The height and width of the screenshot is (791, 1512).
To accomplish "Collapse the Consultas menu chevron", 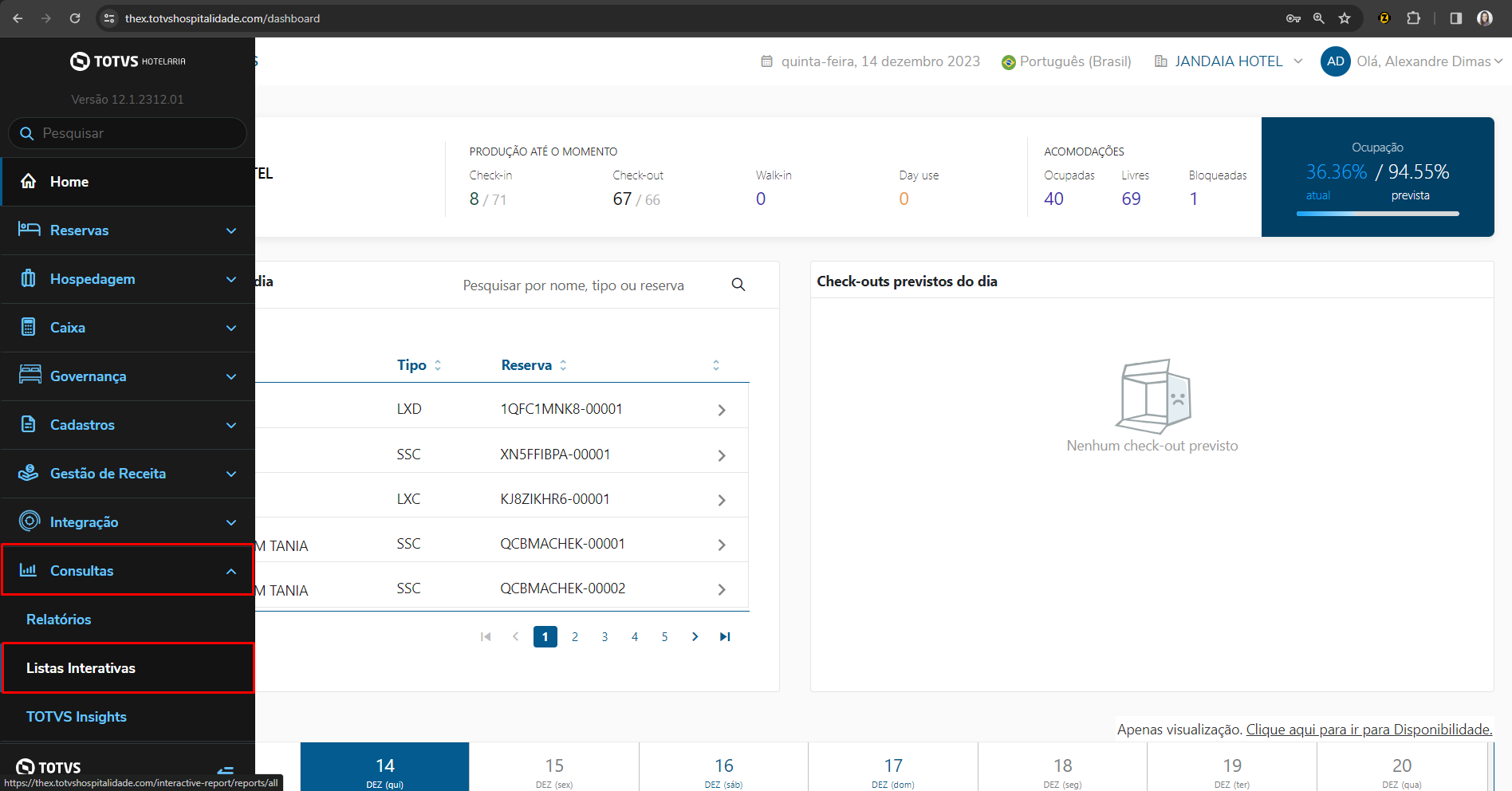I will pos(231,570).
